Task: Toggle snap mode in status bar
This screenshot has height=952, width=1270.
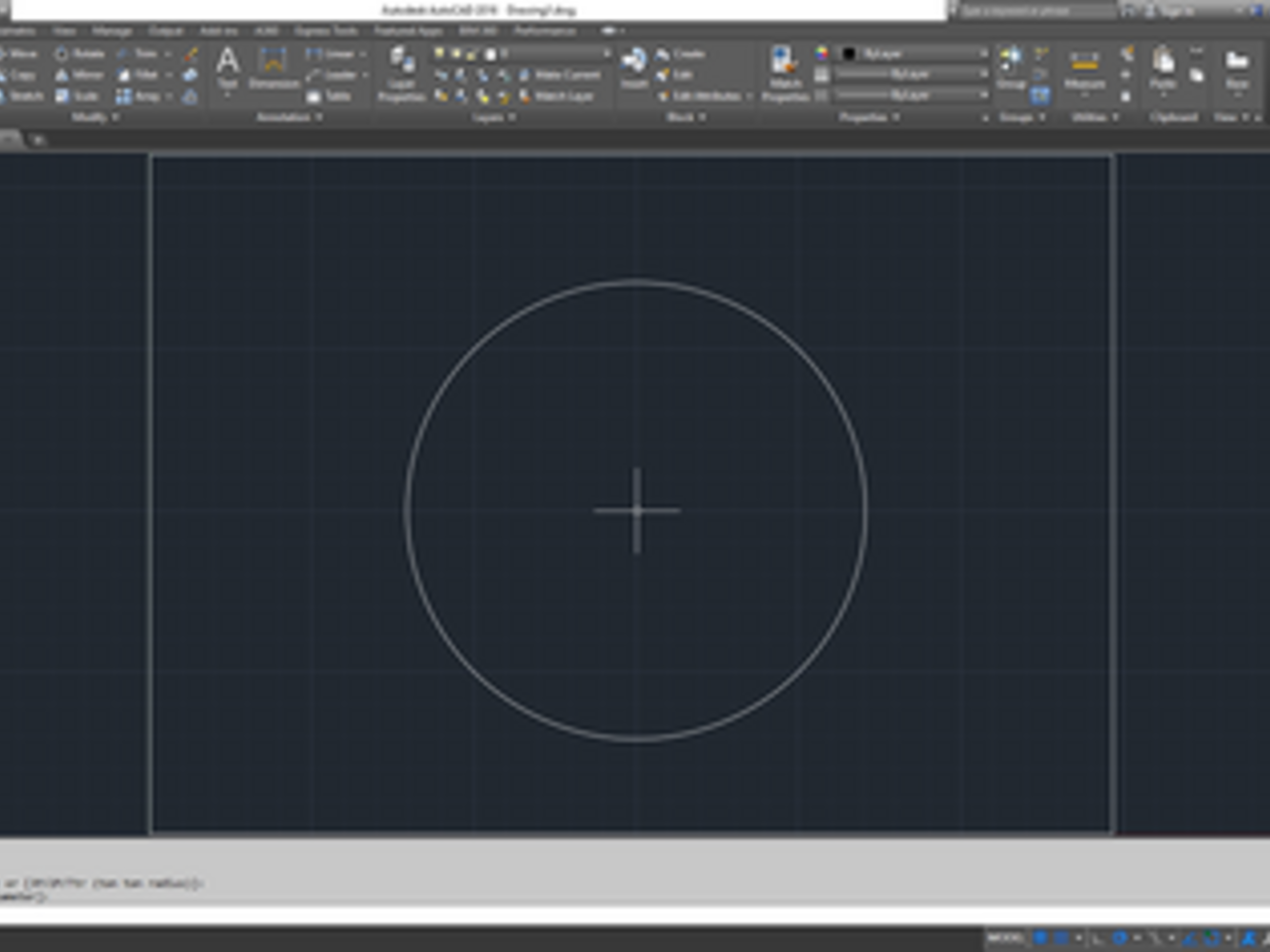Action: pos(1061,938)
